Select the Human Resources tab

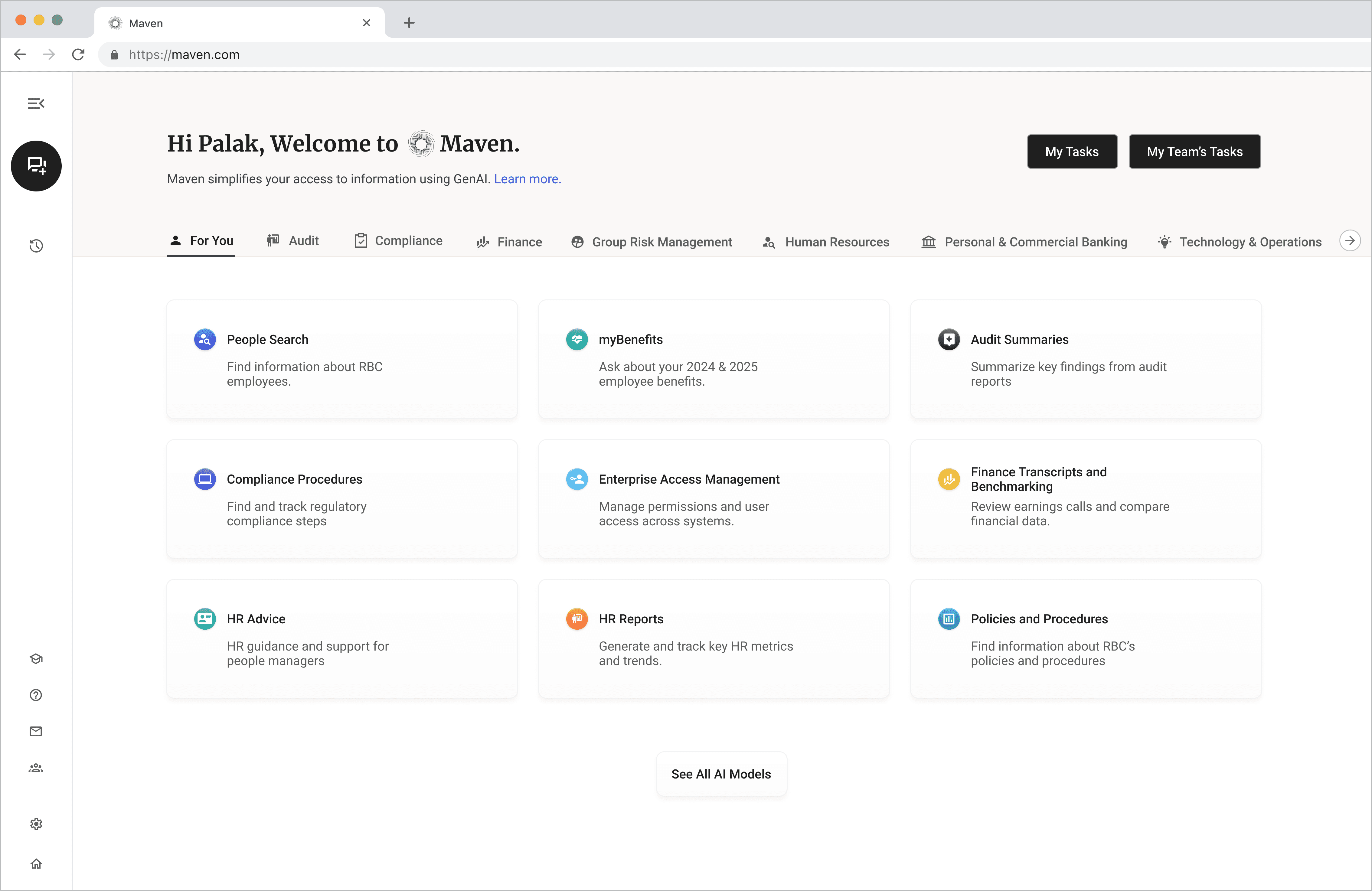(826, 242)
